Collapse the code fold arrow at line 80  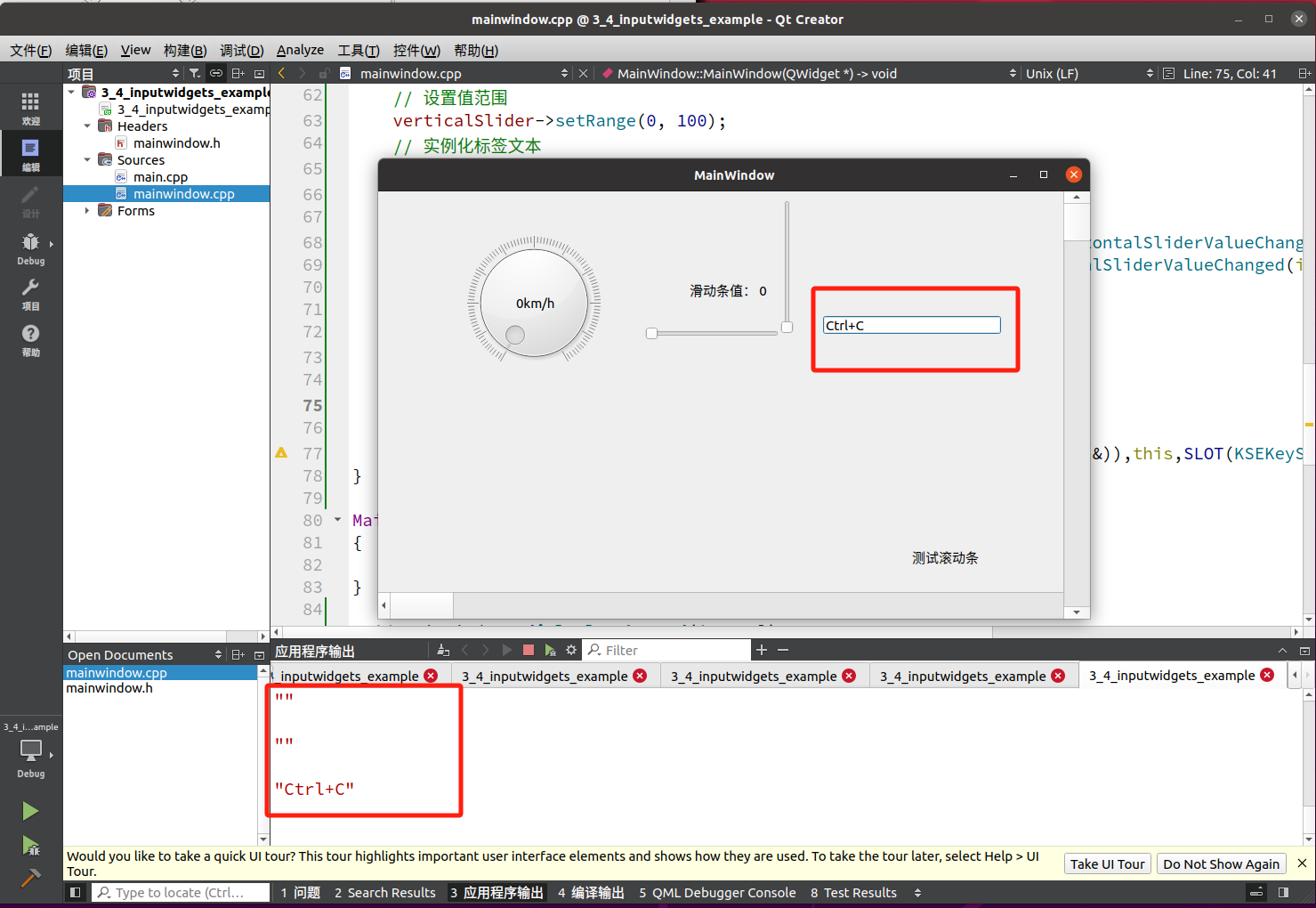point(337,519)
